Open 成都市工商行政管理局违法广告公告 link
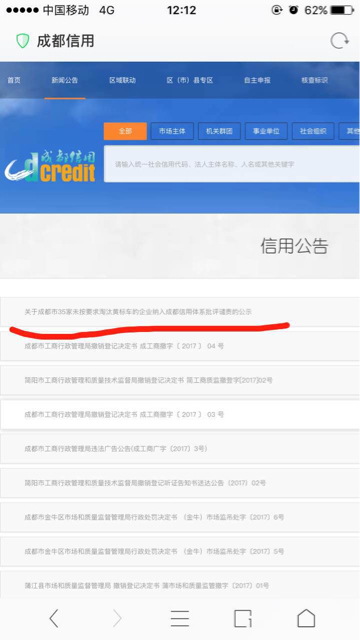The image size is (360, 640). [180, 449]
